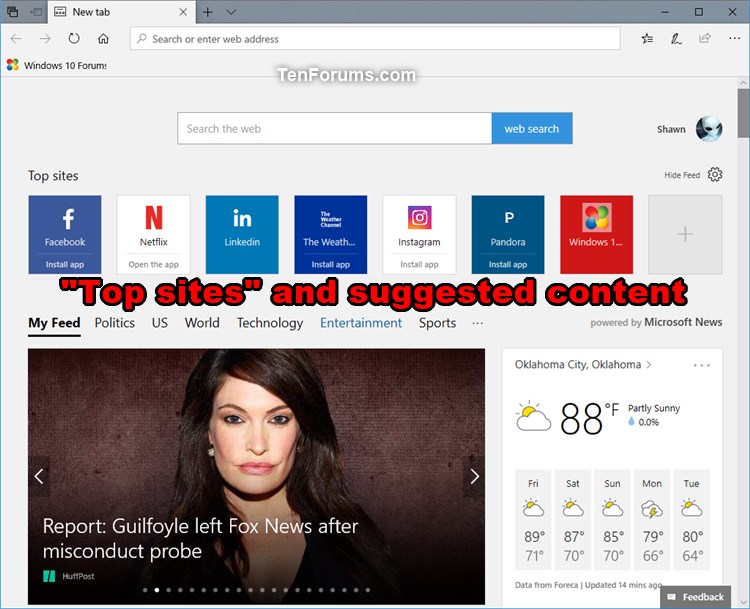750x609 pixels.
Task: Open Sat forecast column
Action: pos(573,520)
